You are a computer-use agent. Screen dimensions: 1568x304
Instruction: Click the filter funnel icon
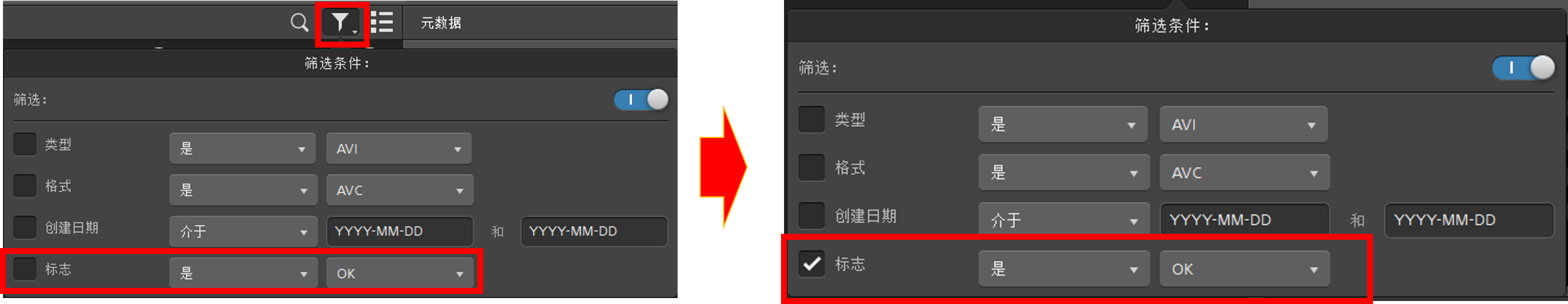342,23
